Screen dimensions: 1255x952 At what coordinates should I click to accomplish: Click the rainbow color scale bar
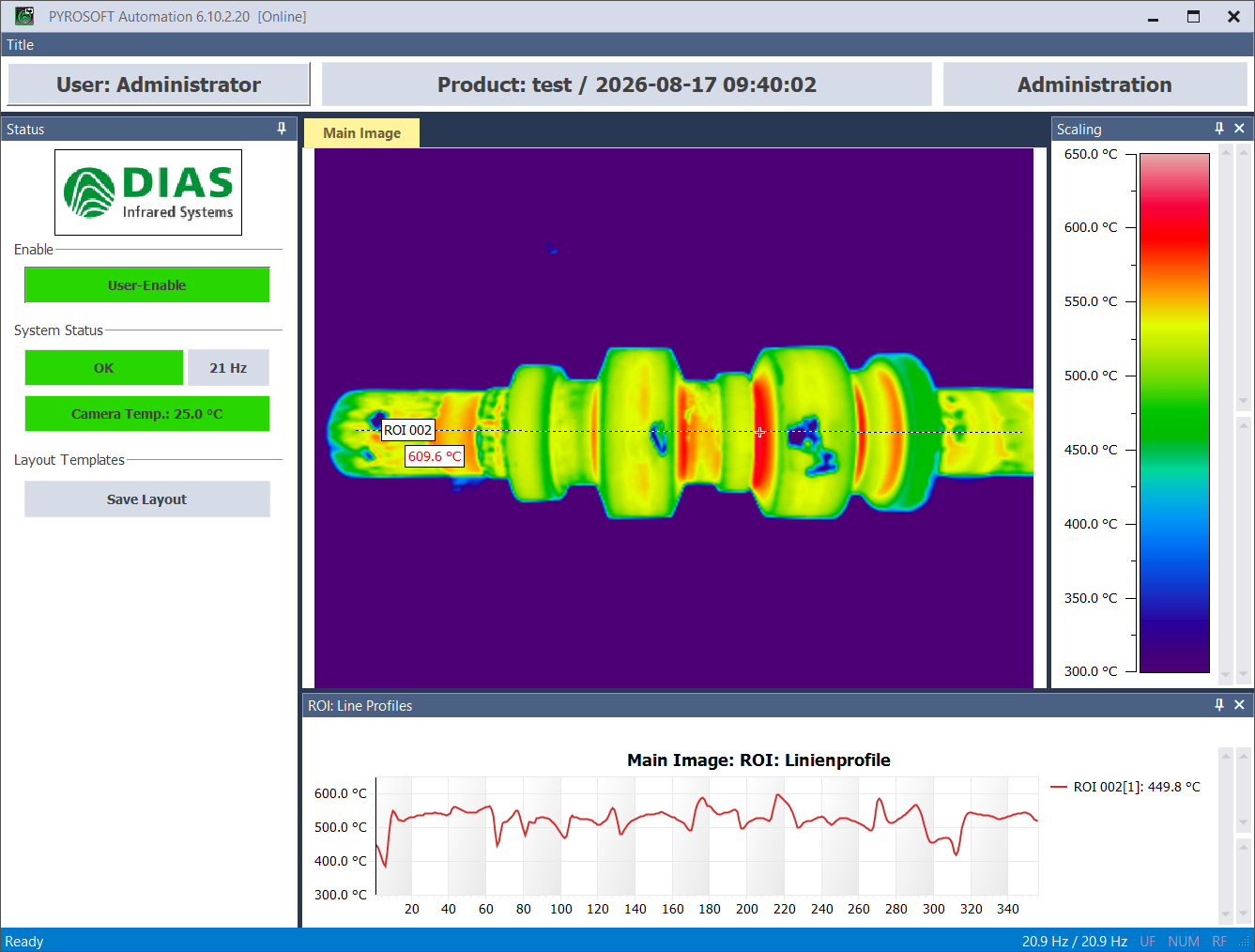pos(1174,413)
